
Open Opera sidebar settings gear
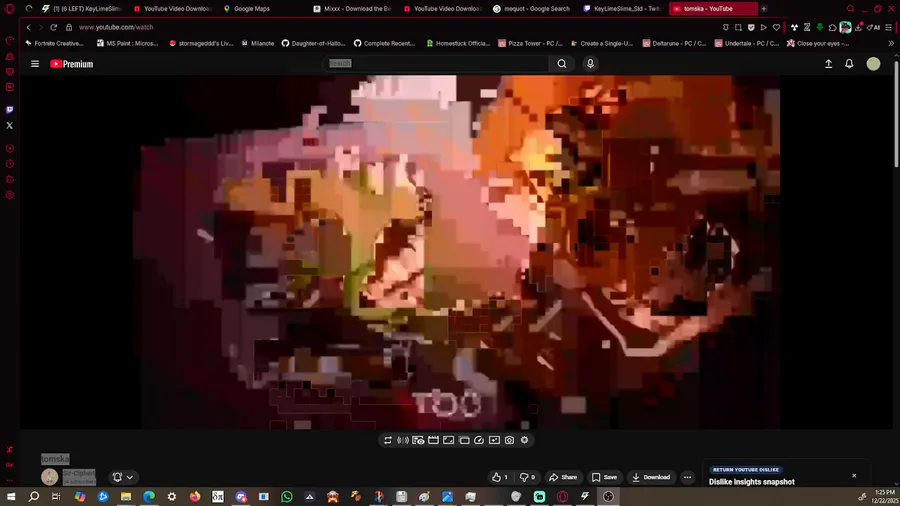click(10, 195)
